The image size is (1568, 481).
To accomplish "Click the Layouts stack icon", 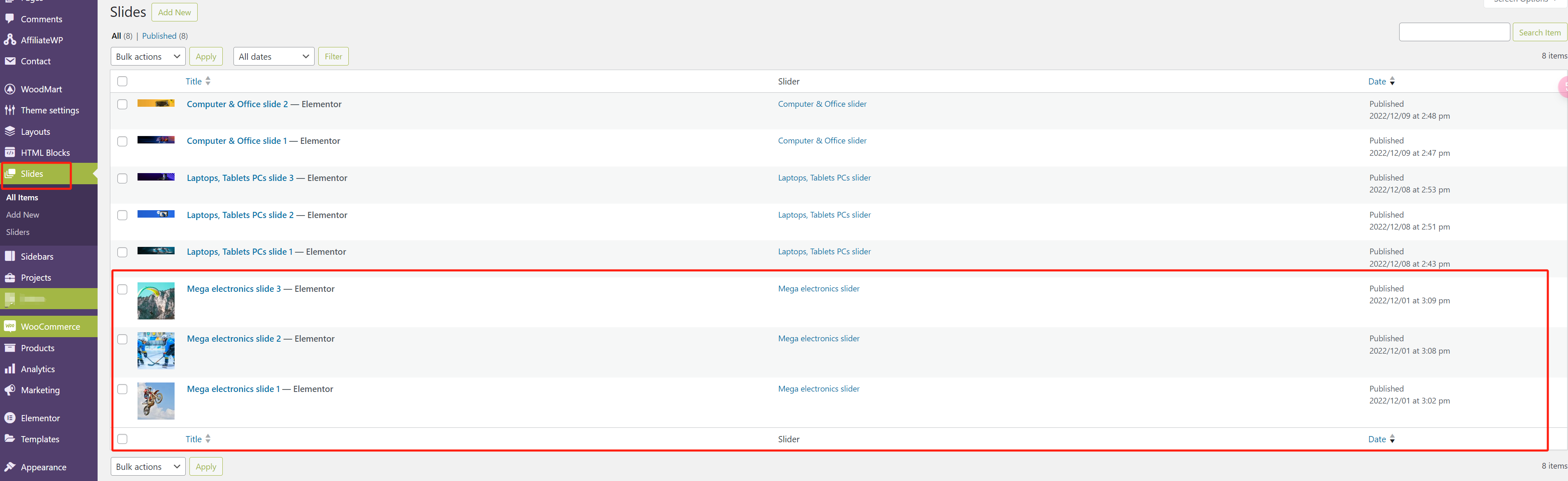I will coord(10,131).
